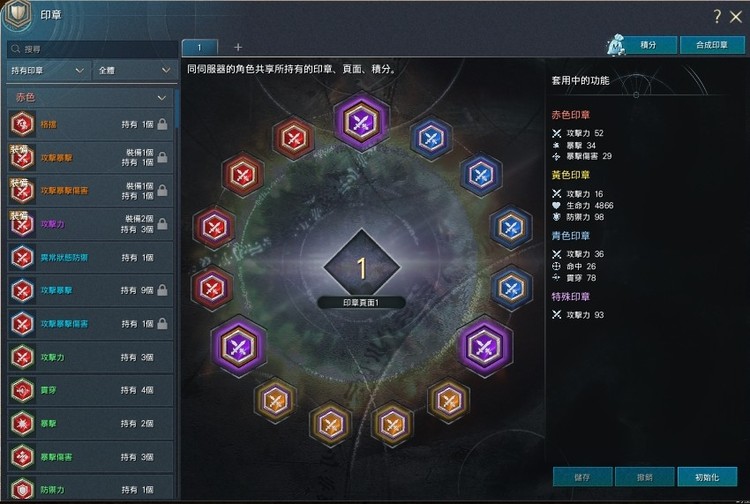Click the 搜尋 search input field
This screenshot has height=504, width=750.
92,49
